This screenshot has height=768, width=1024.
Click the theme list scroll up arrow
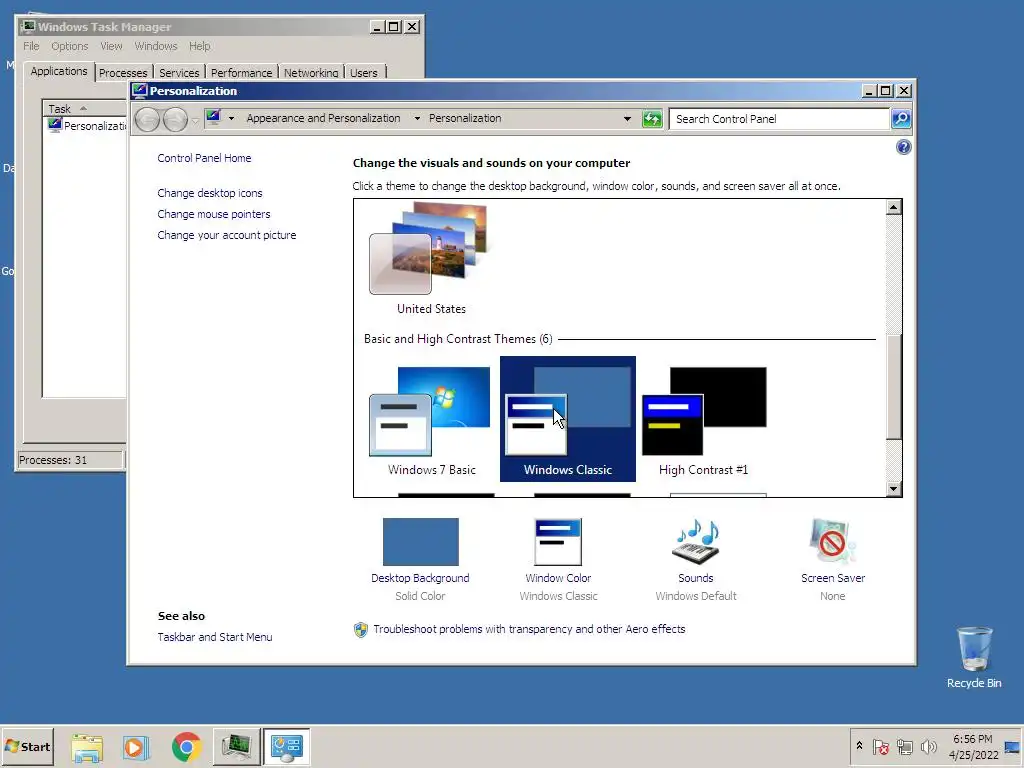(893, 208)
